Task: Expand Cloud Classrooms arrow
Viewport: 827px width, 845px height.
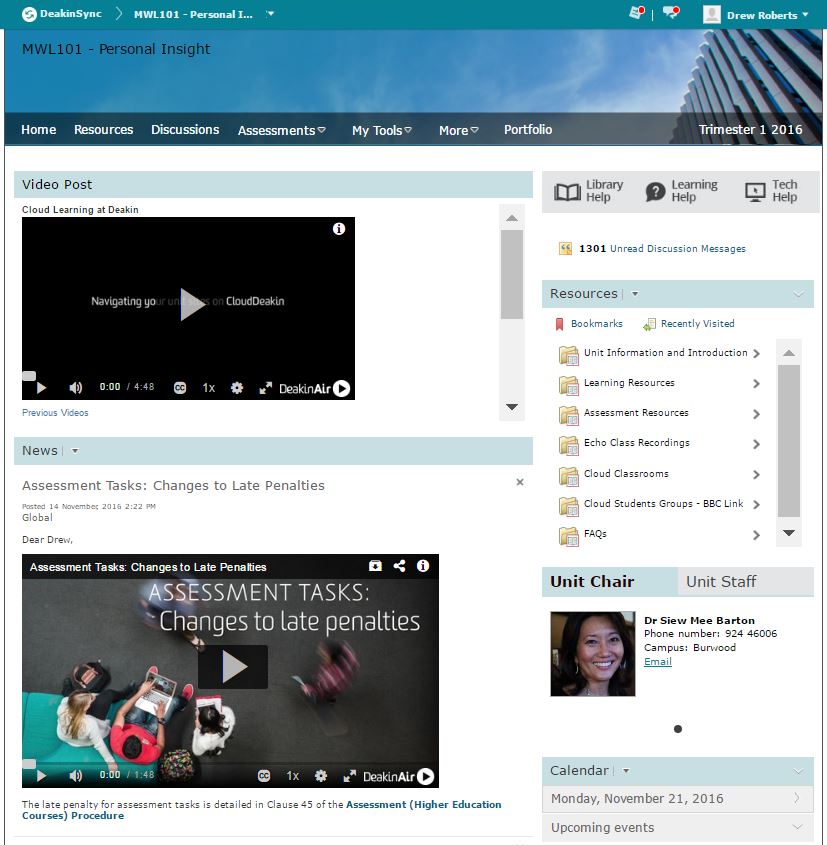Action: [756, 474]
